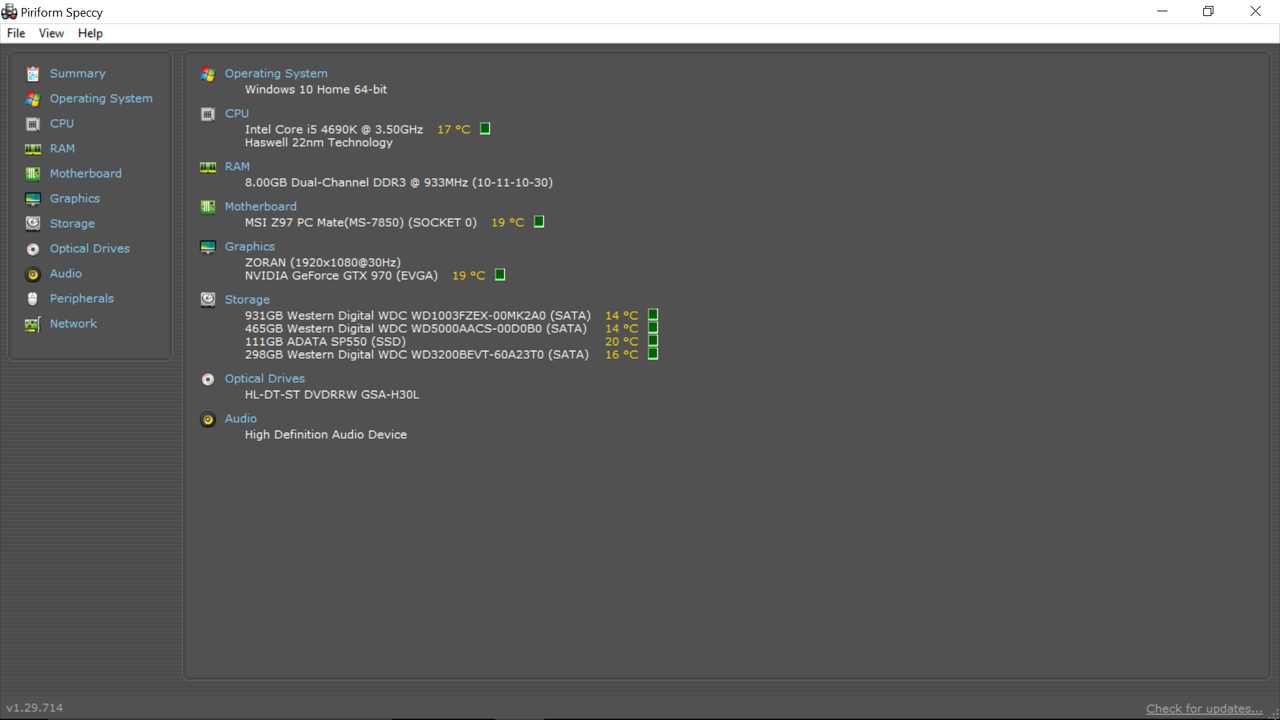Click the Optical Drives heading link in the summary
Viewport: 1280px width, 720px height.
point(265,379)
